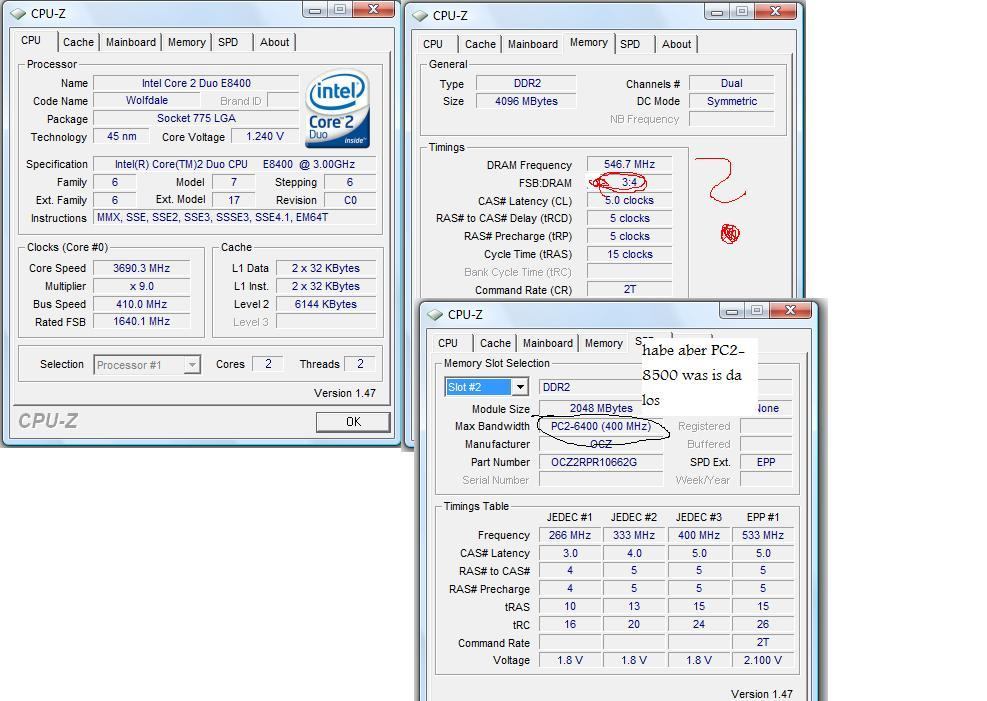The width and height of the screenshot is (987, 701).
Task: Click the EPP #1 frequency 533 MHz
Action: [x=763, y=535]
